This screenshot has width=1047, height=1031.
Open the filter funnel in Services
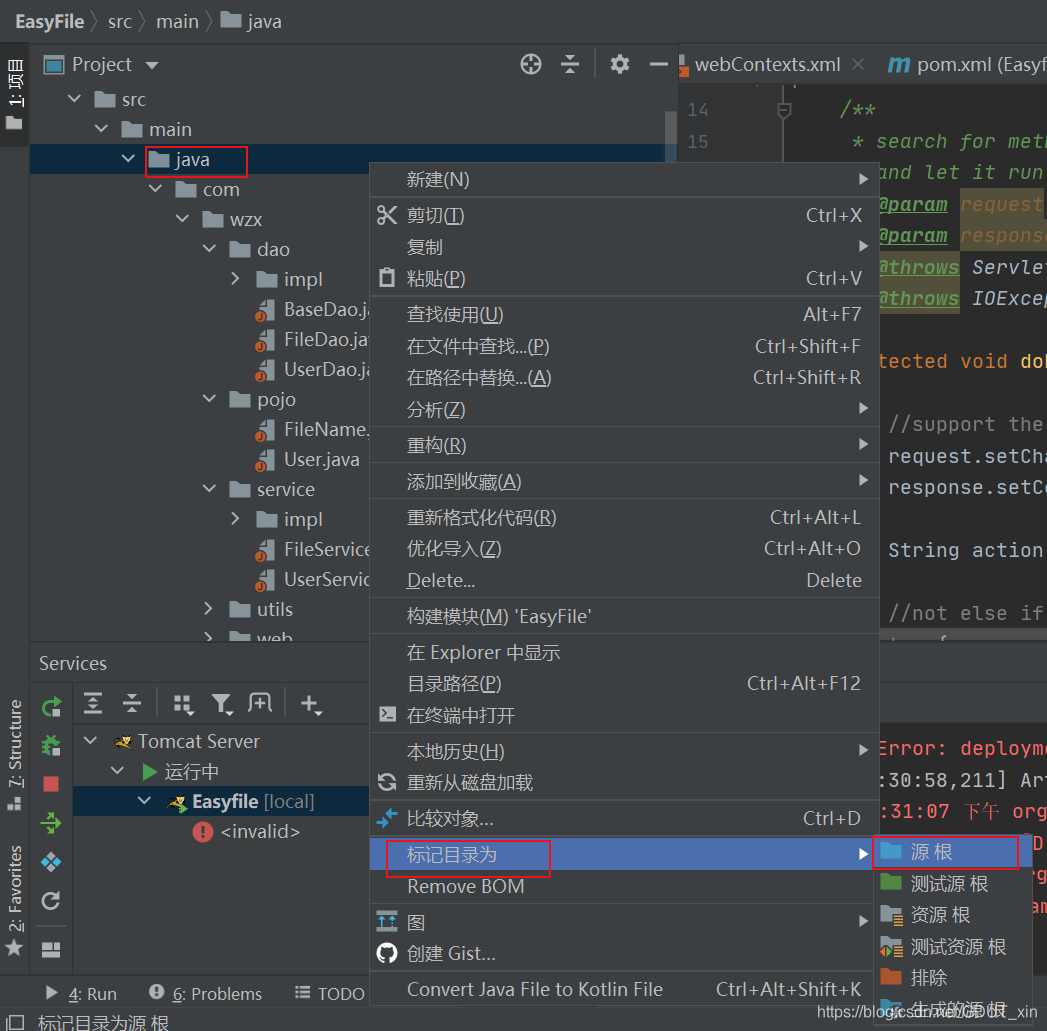tap(222, 704)
